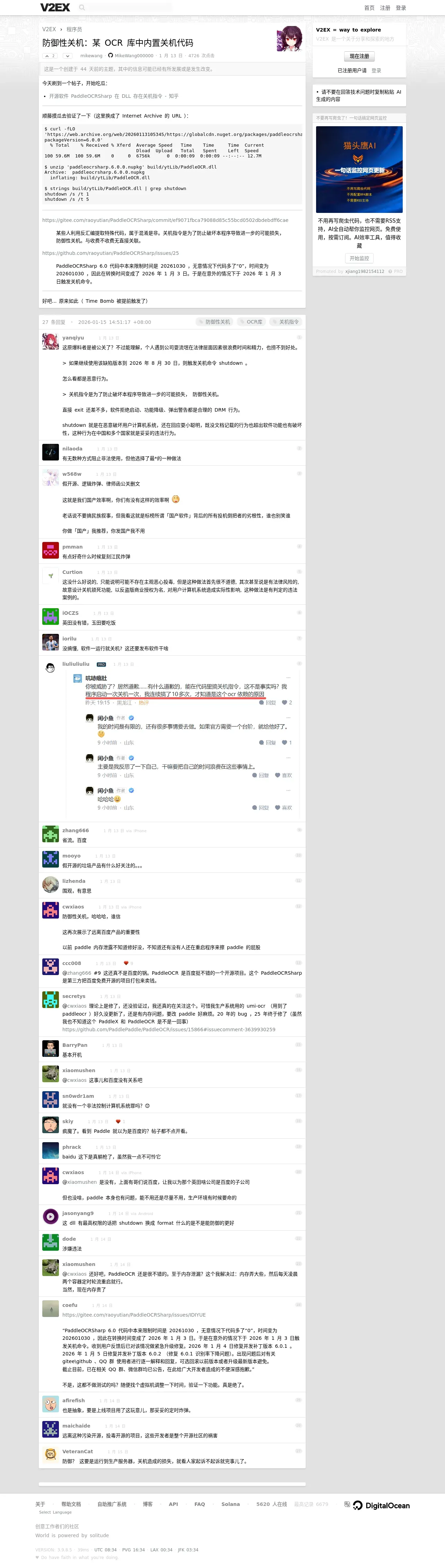Image resolution: width=445 pixels, height=1568 pixels.
Task: Upvote the topic with the up arrow
Action: click(49, 55)
